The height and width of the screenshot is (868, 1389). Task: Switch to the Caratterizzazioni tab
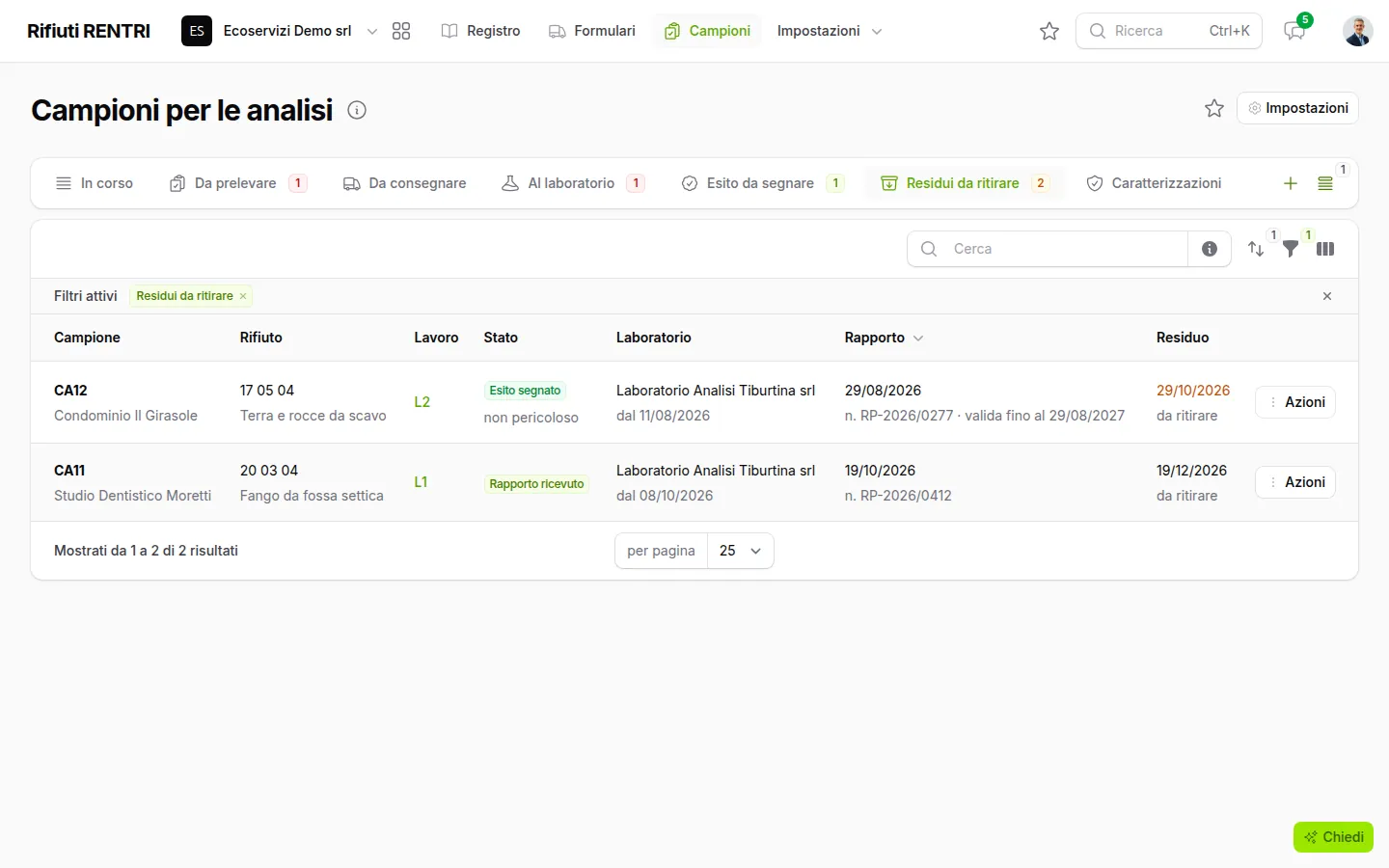(x=1155, y=183)
